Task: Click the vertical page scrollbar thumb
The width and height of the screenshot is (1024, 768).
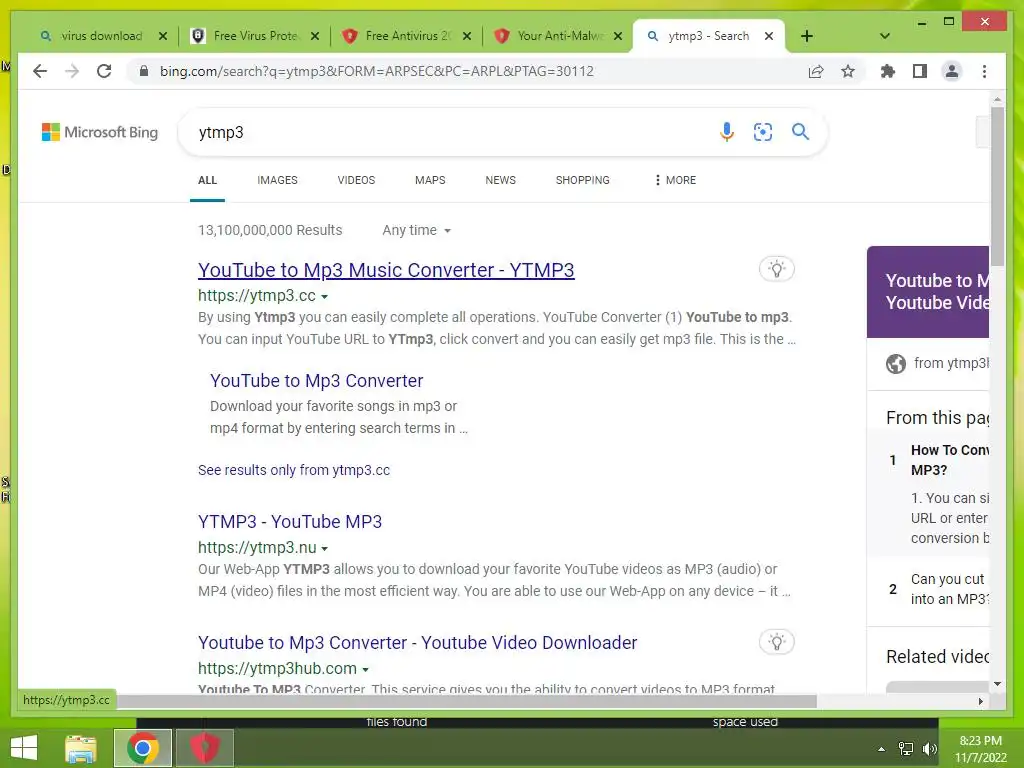Action: tap(997, 185)
